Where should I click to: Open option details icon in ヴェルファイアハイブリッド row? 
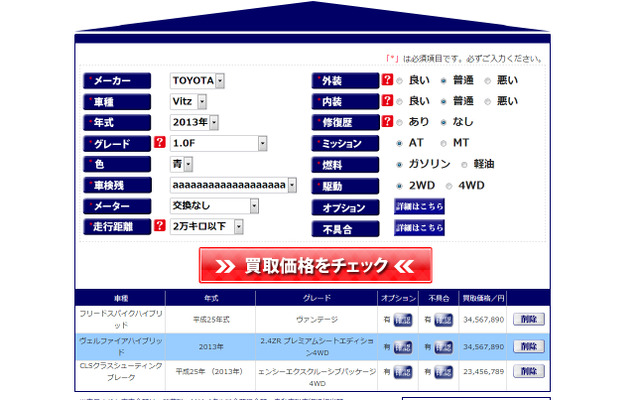point(402,347)
